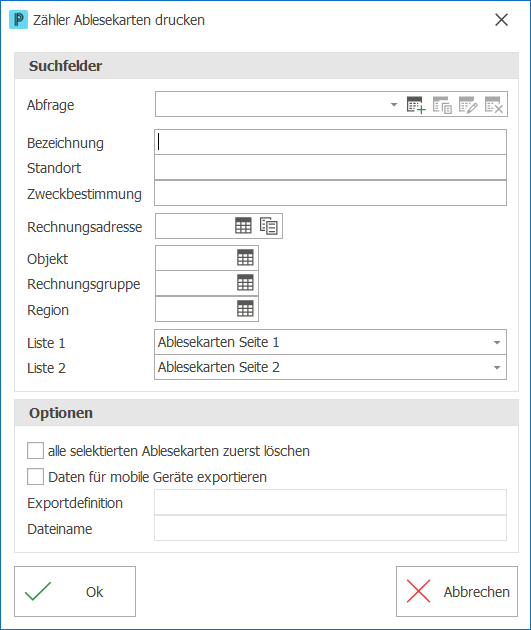Click the add new query icon
The width and height of the screenshot is (531, 630).
click(416, 105)
